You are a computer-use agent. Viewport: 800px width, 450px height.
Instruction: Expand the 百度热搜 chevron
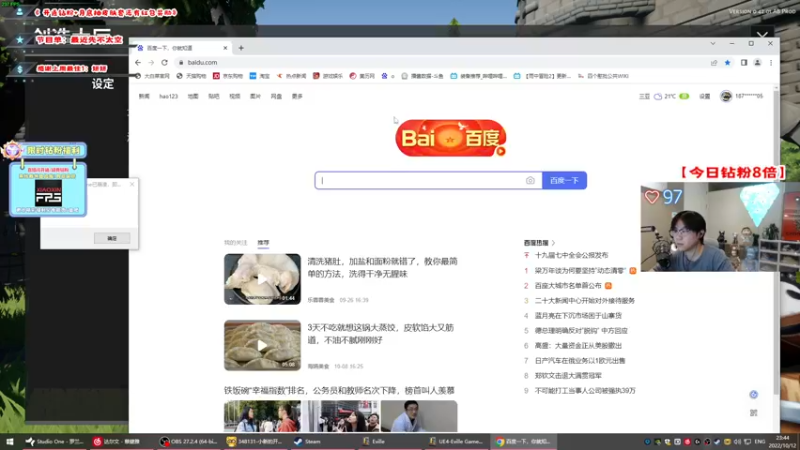[553, 243]
